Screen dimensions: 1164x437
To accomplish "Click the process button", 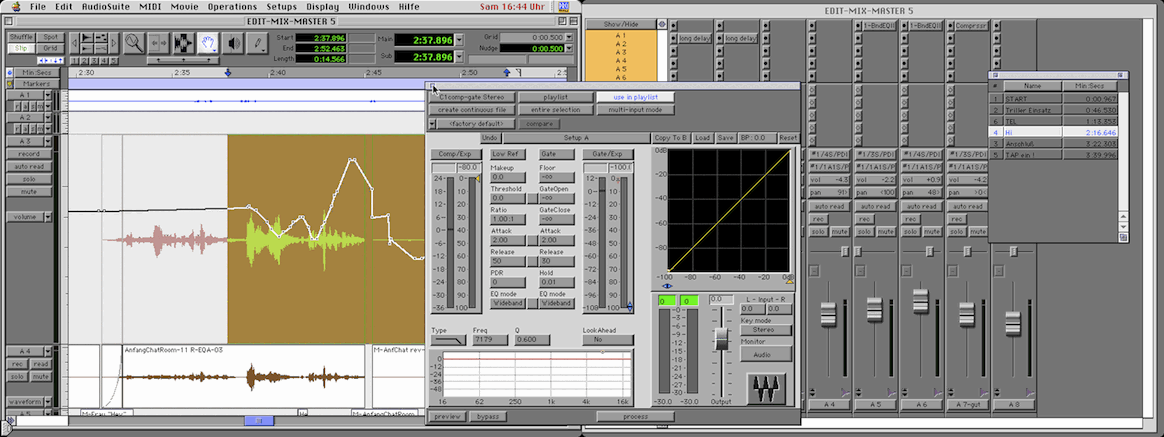I will (x=635, y=417).
